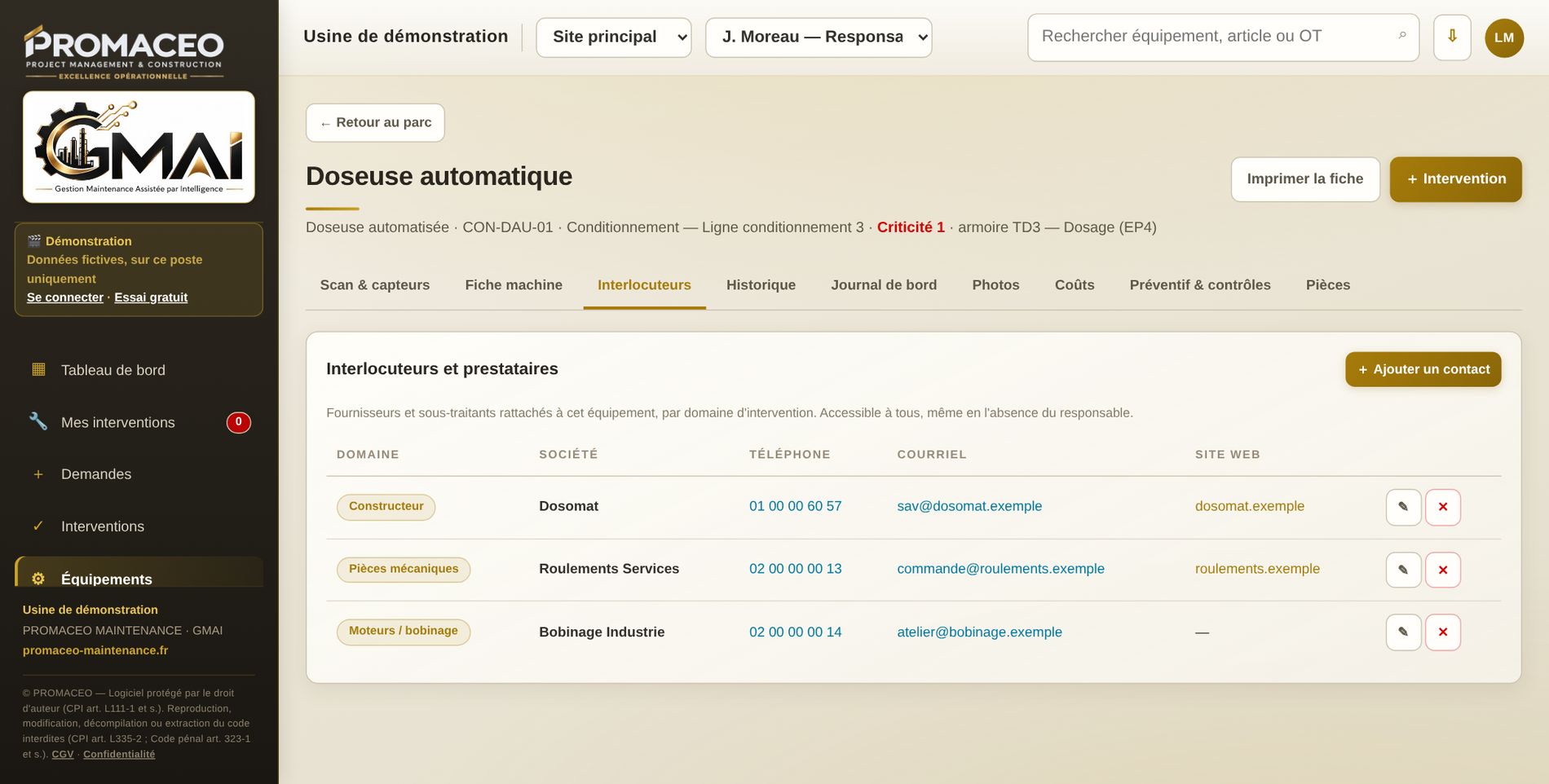This screenshot has width=1549, height=784.
Task: Switch to Fiche machine tab
Action: 514,285
